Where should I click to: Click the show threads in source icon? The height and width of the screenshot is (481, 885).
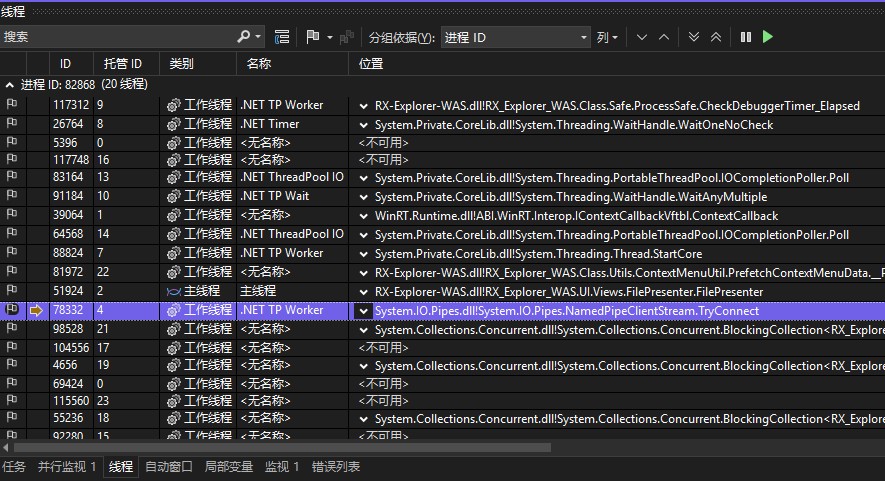click(x=282, y=36)
